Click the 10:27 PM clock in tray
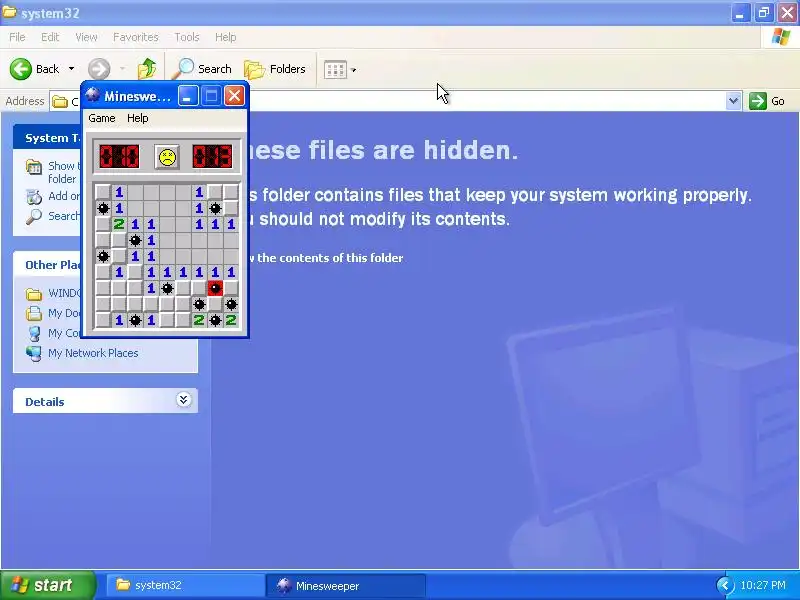Viewport: 800px width, 600px height. click(763, 585)
